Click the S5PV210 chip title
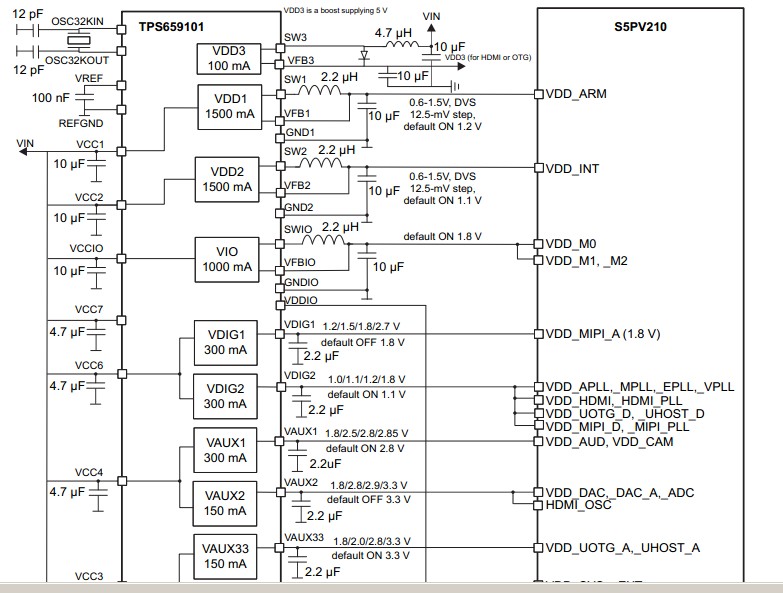This screenshot has height=593, width=783. coord(640,27)
